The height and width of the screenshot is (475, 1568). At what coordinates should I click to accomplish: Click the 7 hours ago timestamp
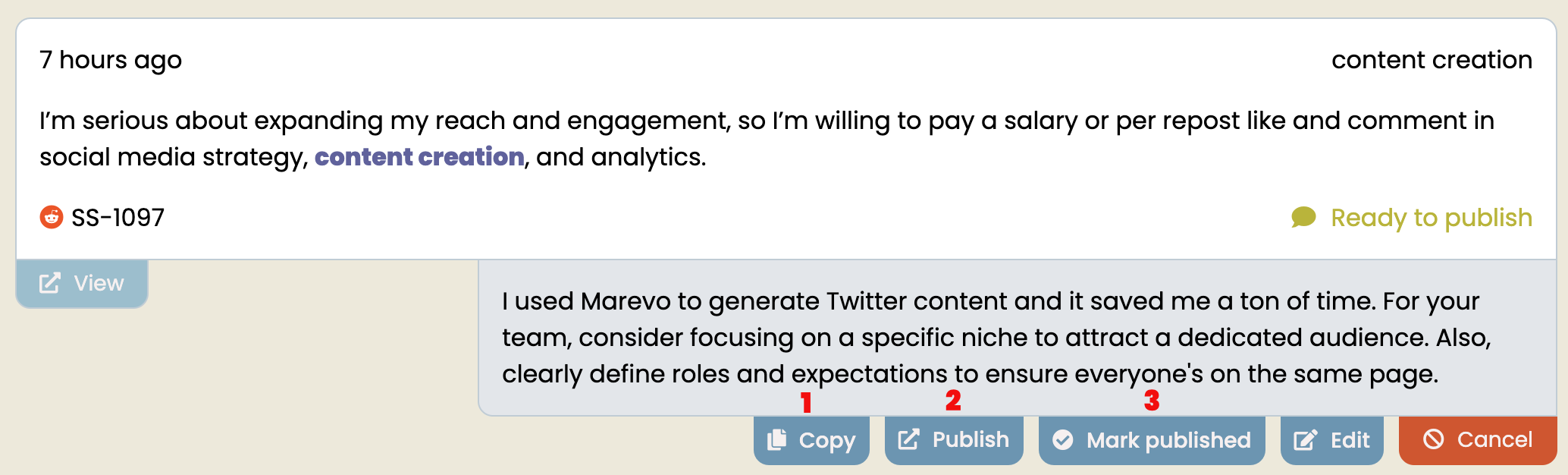(x=111, y=60)
